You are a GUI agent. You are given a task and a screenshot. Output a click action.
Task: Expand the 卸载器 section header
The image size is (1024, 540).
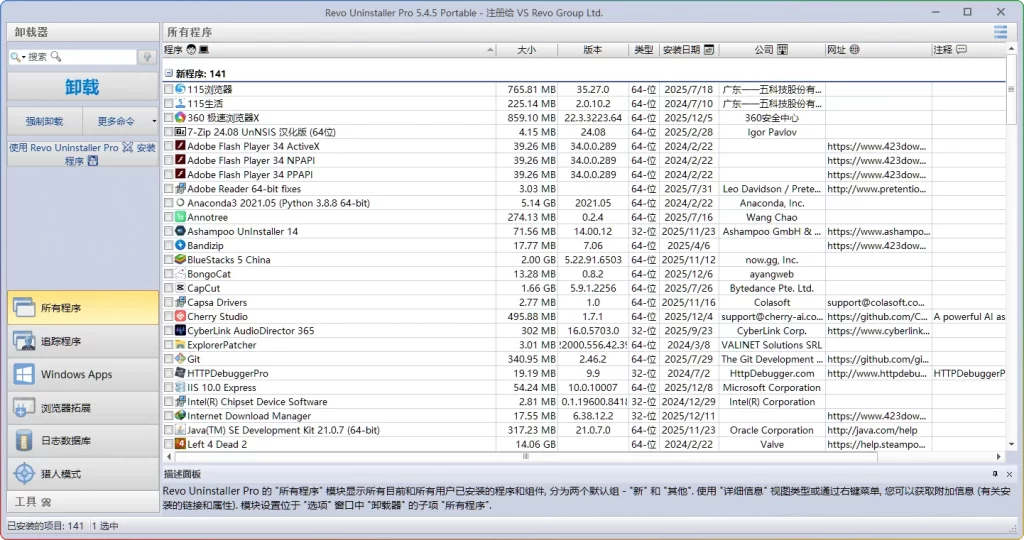[x=83, y=31]
